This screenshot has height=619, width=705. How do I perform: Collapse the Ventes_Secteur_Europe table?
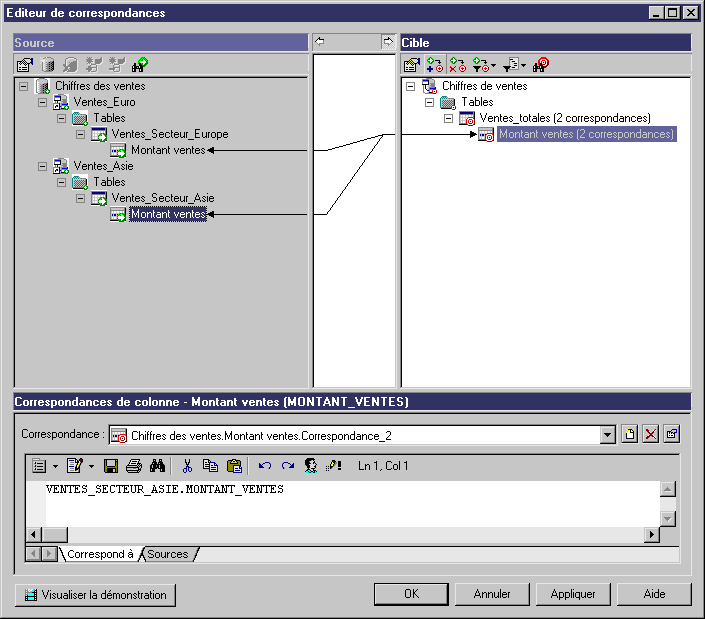click(x=80, y=134)
